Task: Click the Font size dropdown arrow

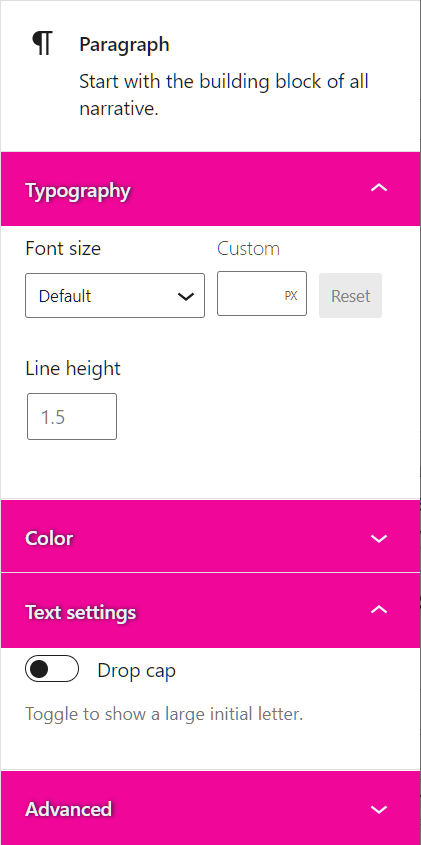Action: (x=185, y=296)
